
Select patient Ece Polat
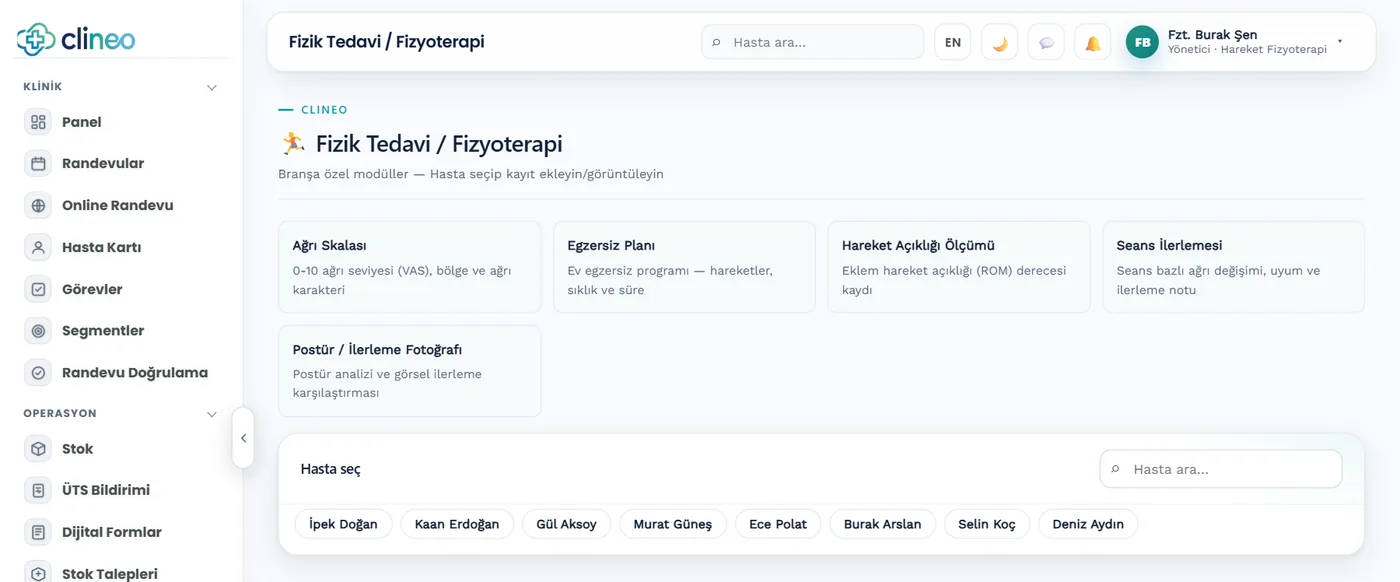(x=778, y=524)
